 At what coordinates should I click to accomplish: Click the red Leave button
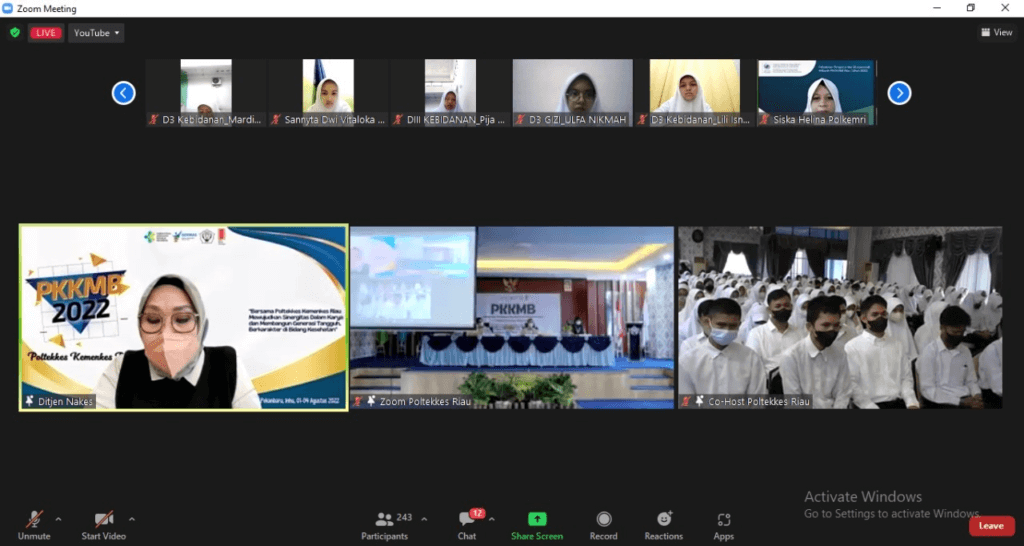[x=991, y=526]
